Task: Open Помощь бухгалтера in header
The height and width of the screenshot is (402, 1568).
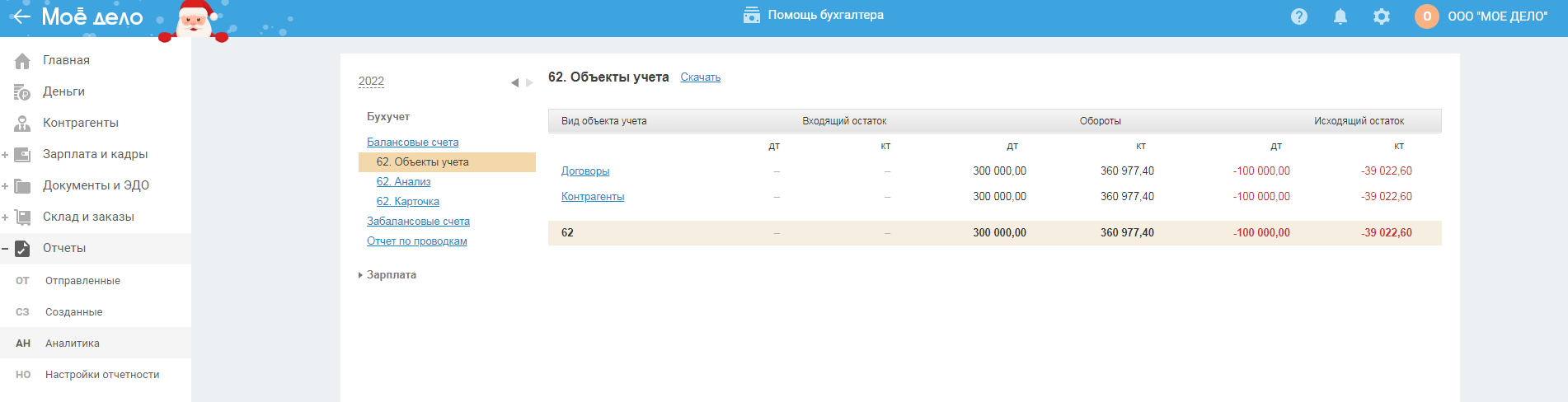Action: 814,15
